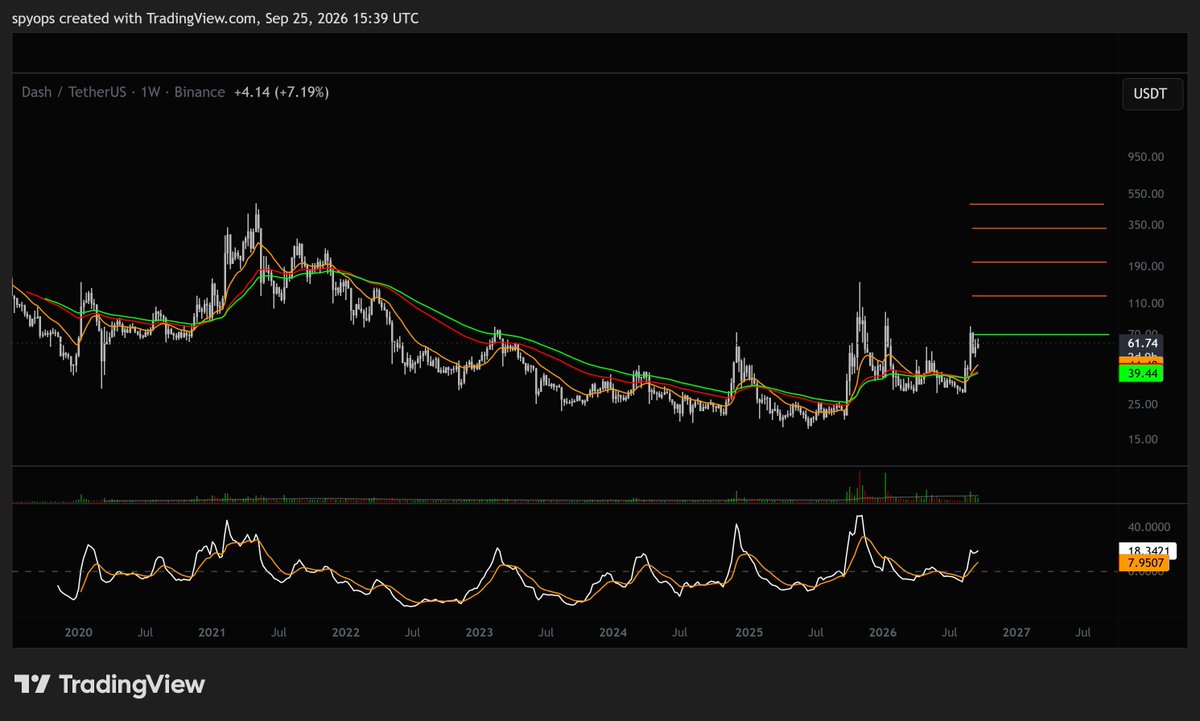Click the green 39.44 moving average label

pos(1142,373)
